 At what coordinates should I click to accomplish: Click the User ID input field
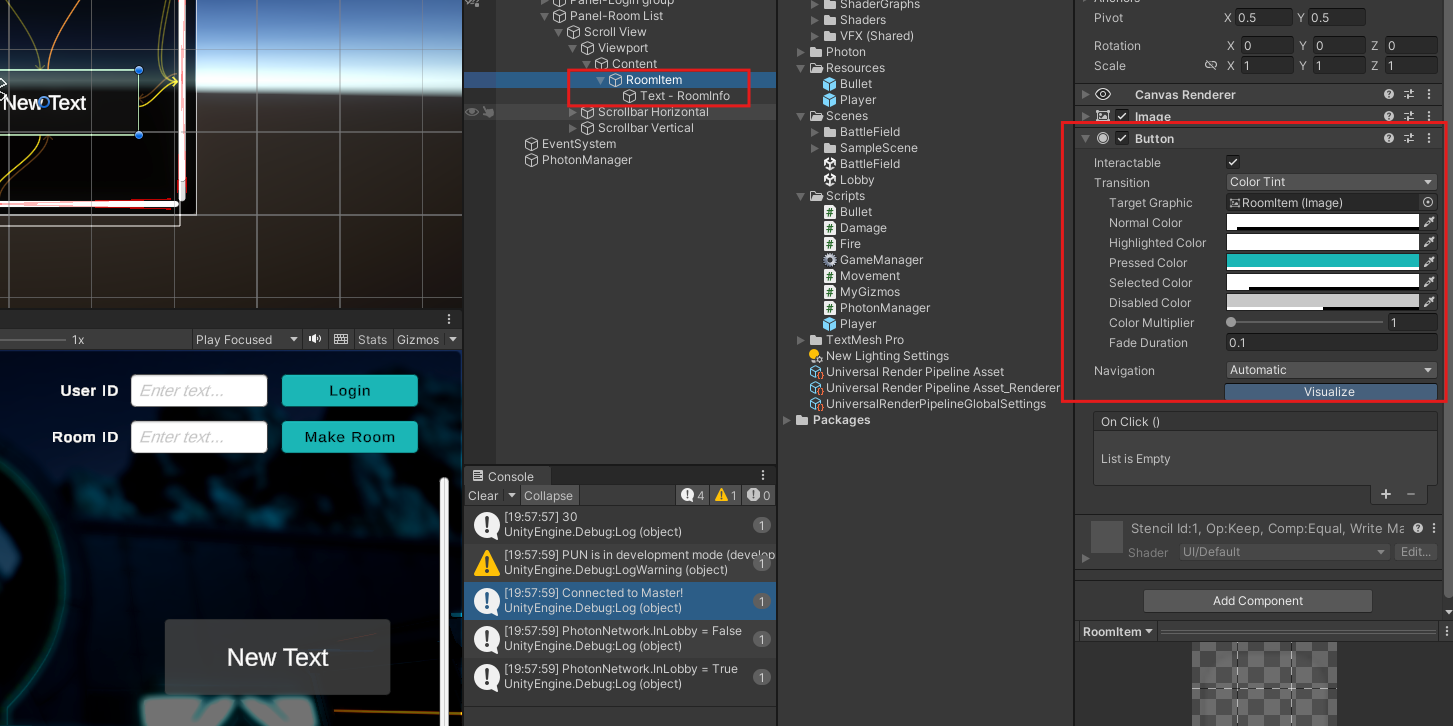click(199, 390)
